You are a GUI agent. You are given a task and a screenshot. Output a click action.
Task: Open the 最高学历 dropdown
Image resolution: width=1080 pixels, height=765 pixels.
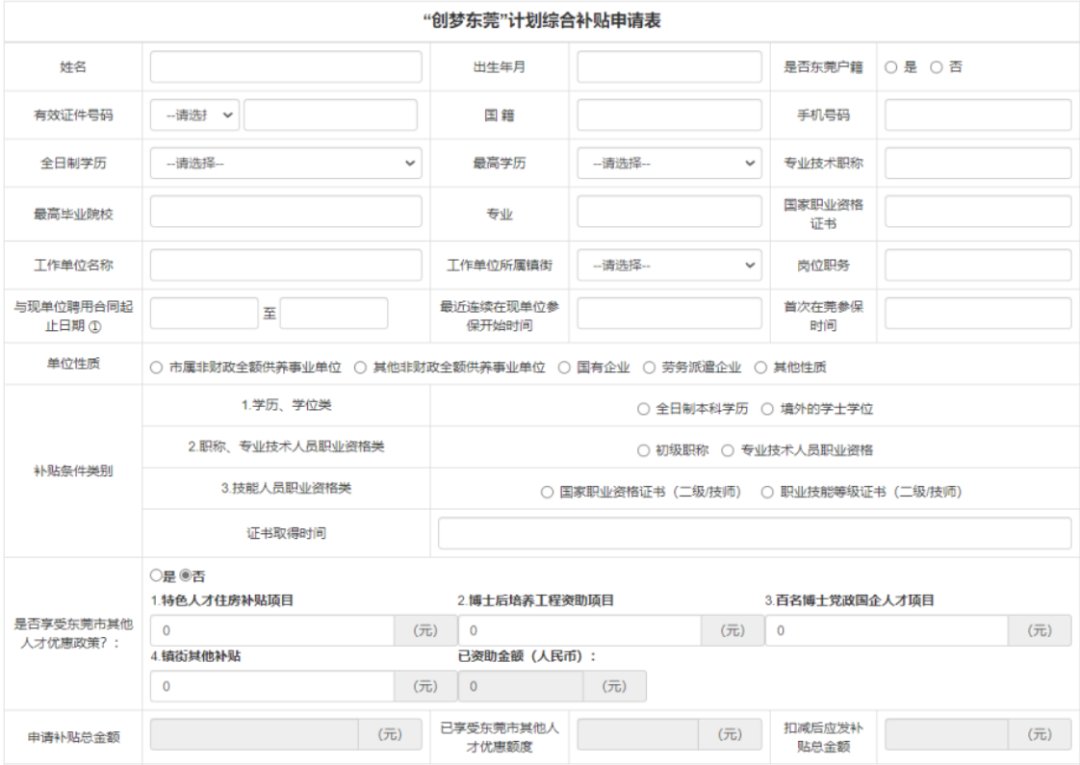[x=668, y=163]
